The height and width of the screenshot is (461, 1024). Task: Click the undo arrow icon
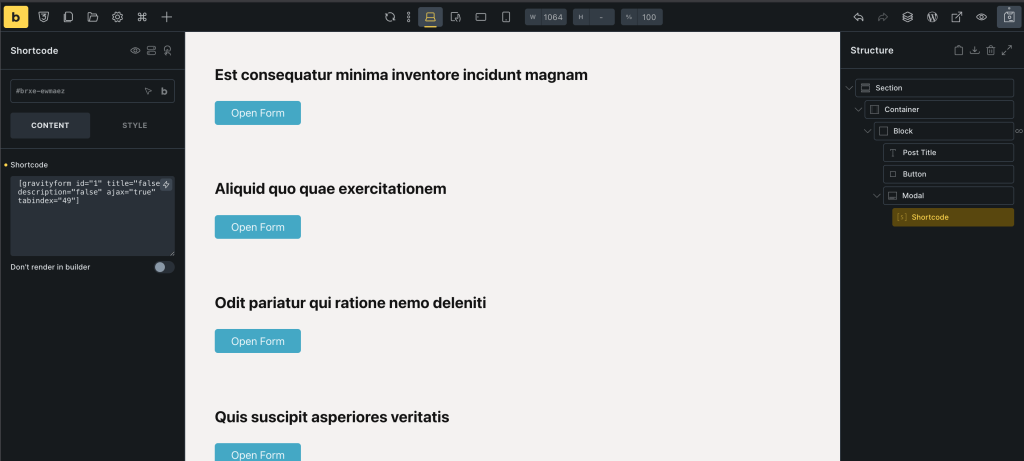859,17
